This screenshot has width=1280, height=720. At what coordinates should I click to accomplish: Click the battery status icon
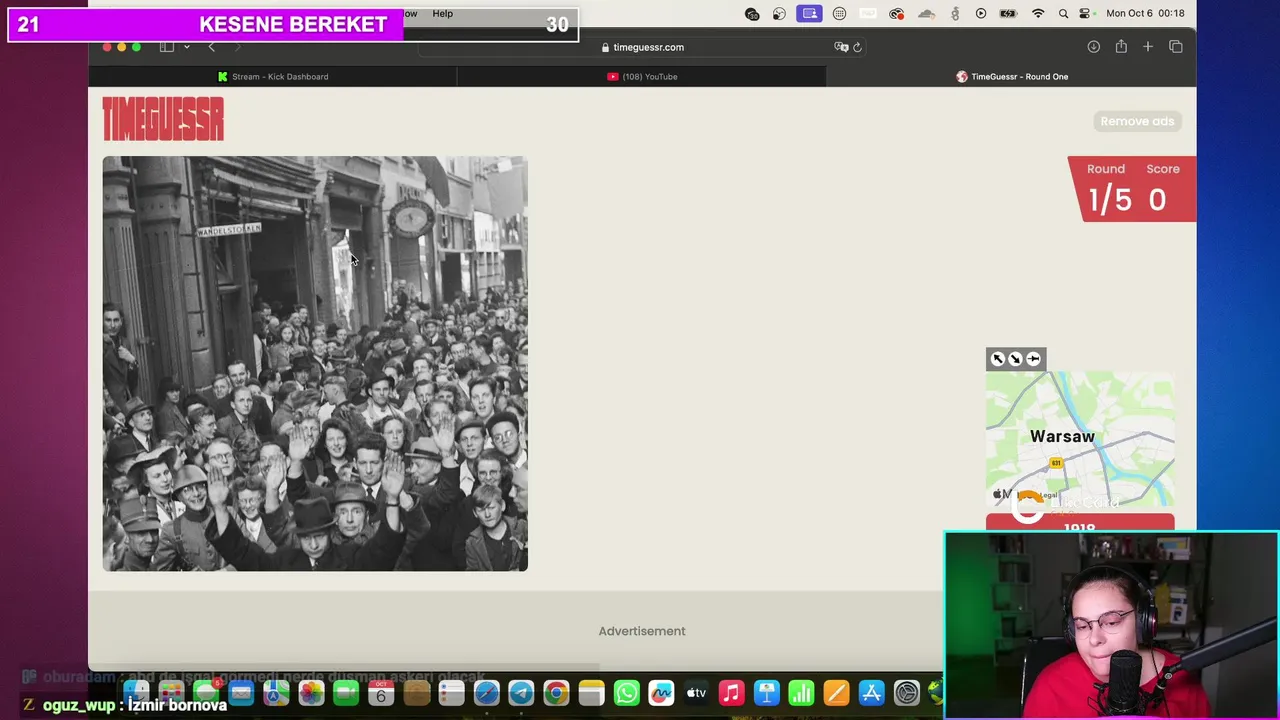1009,13
